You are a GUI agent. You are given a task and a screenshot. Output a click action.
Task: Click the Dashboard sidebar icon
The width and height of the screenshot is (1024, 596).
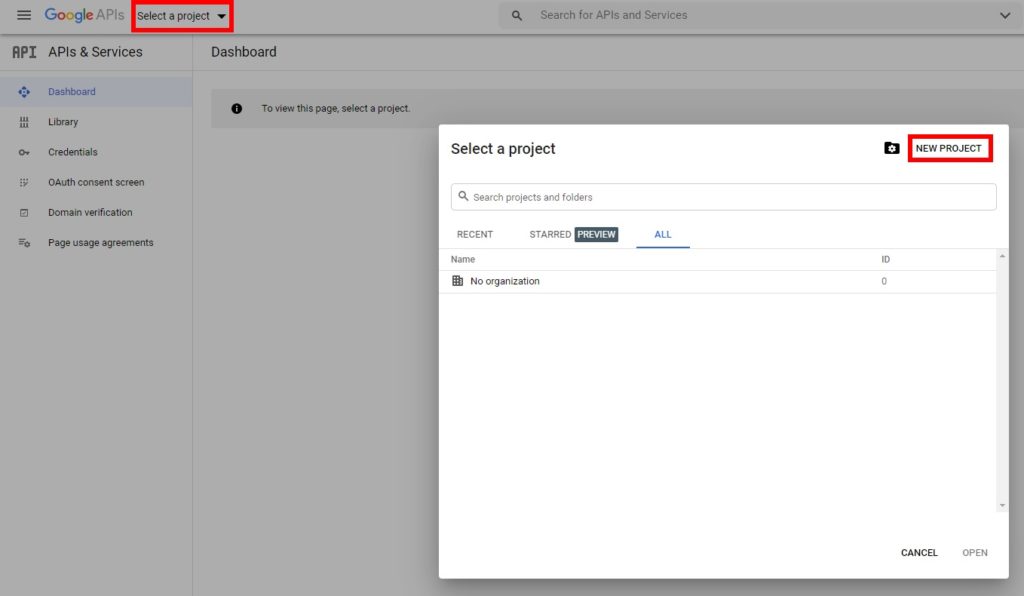pyautogui.click(x=24, y=92)
